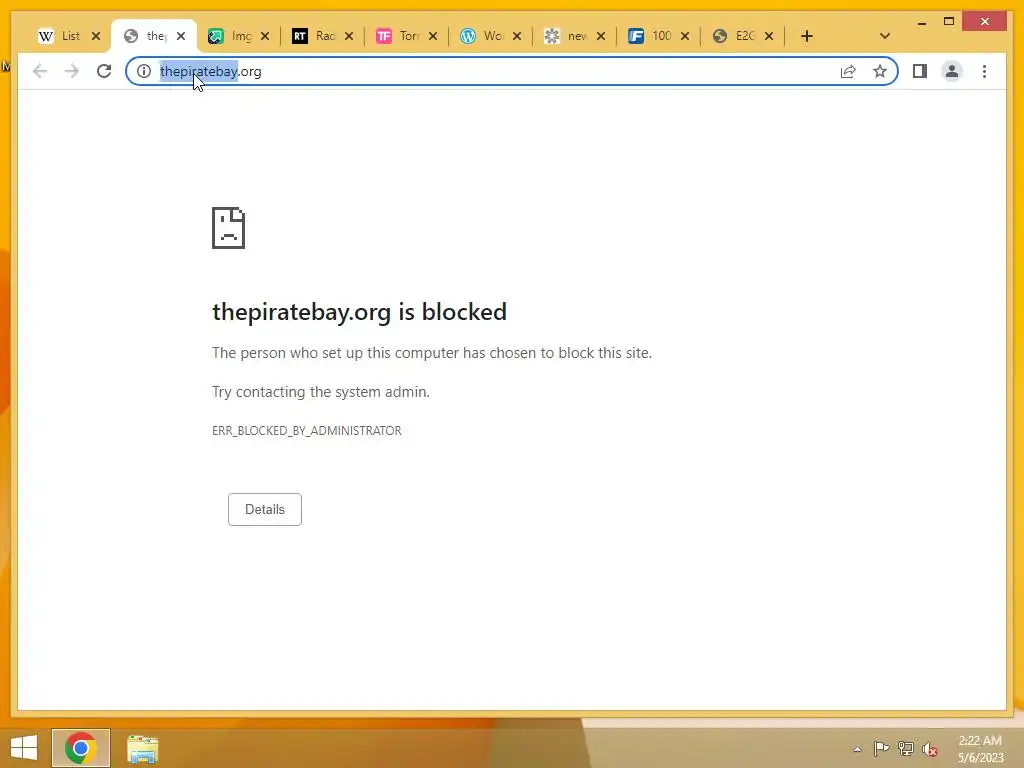Open Chrome's three-dot menu
Viewport: 1024px width, 768px height.
[984, 71]
